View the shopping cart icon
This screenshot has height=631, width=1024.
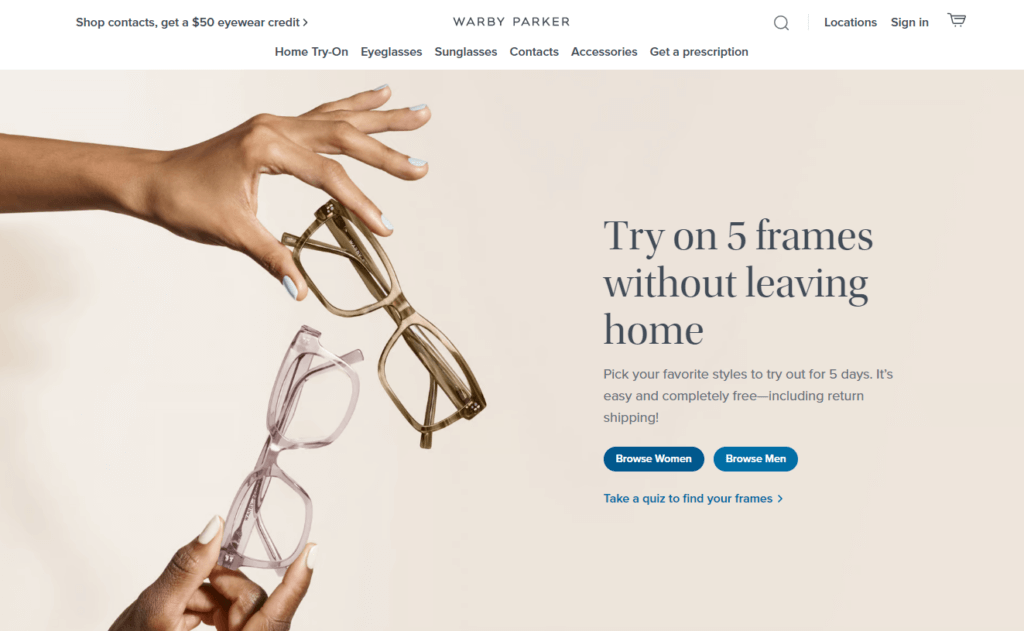pos(957,20)
